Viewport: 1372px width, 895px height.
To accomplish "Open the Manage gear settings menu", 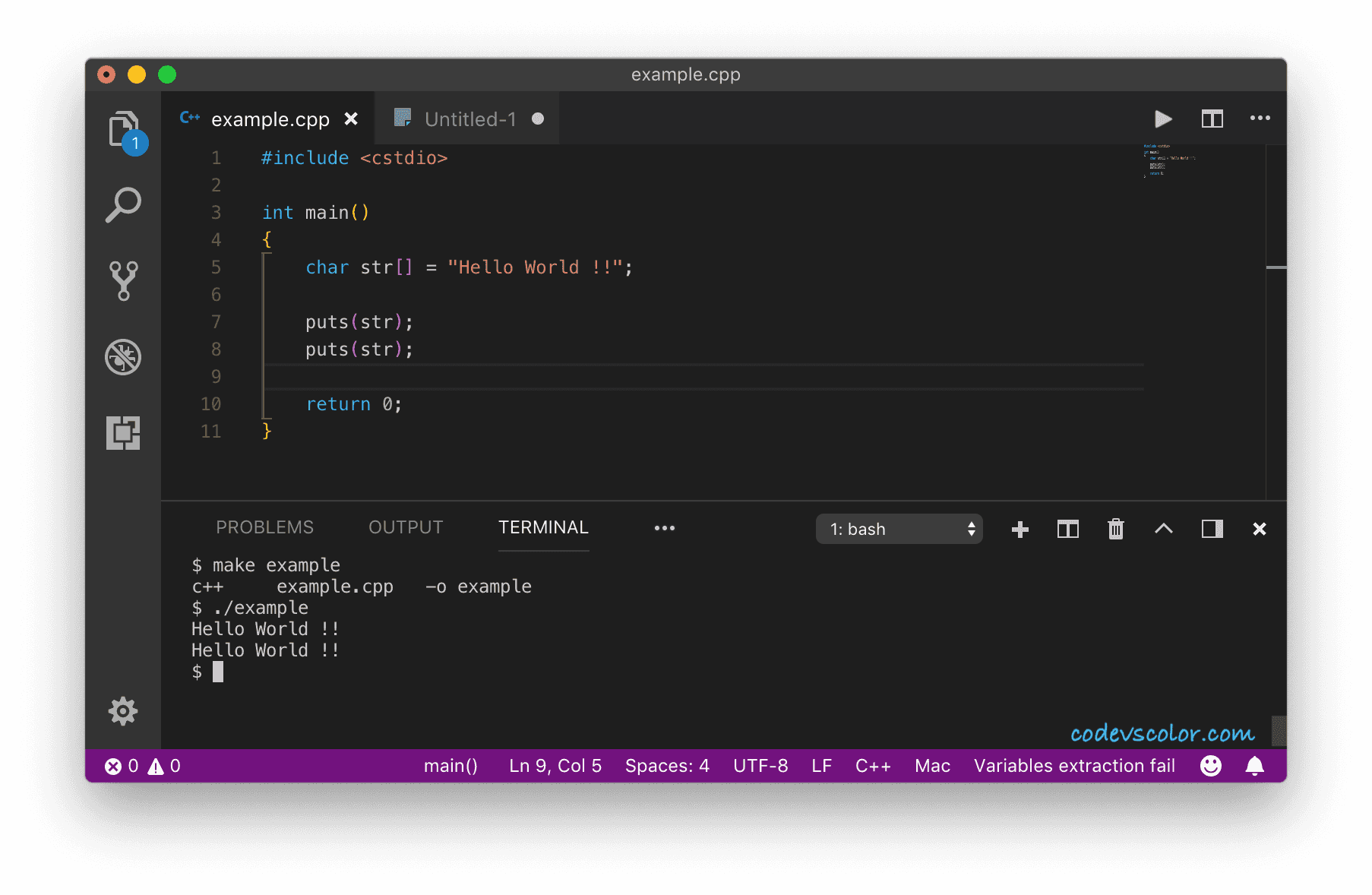I will click(x=123, y=711).
